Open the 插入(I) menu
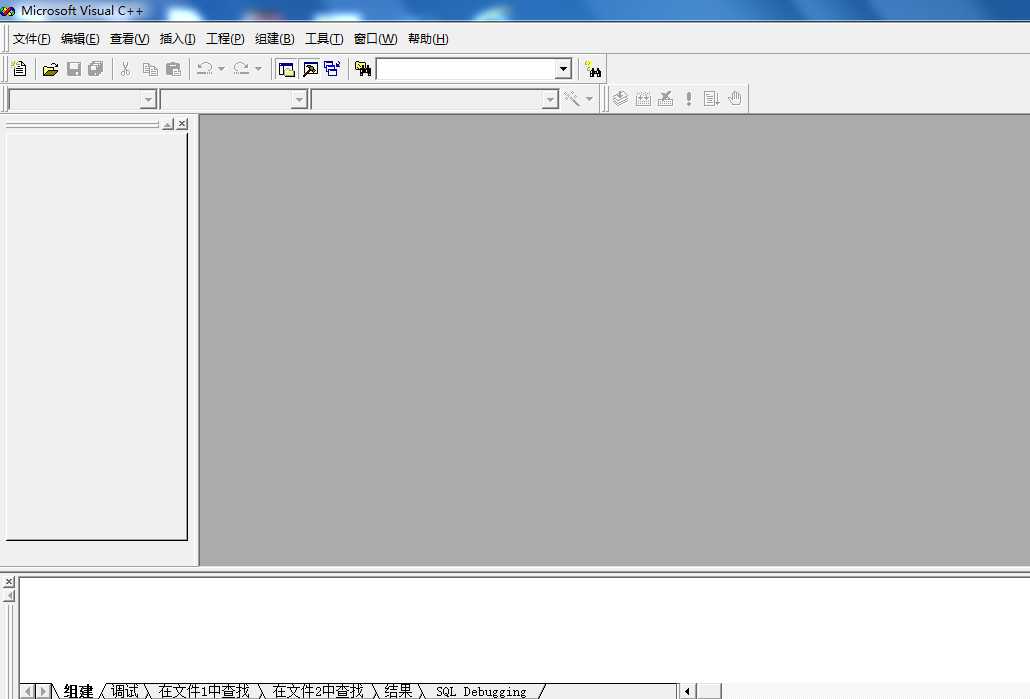The height and width of the screenshot is (699, 1030). coord(177,39)
